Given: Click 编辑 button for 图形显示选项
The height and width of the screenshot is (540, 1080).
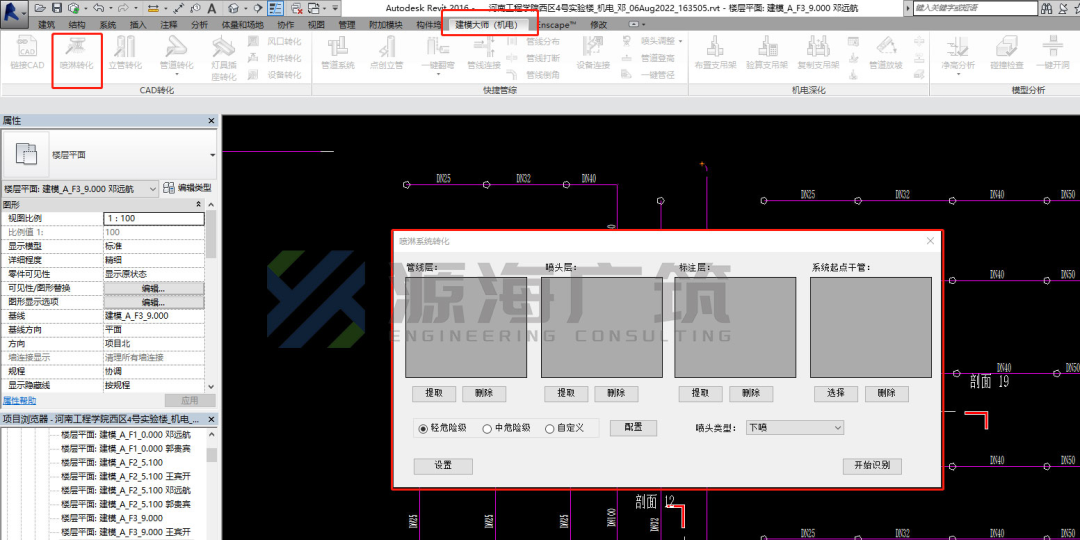Looking at the screenshot, I should tap(154, 302).
